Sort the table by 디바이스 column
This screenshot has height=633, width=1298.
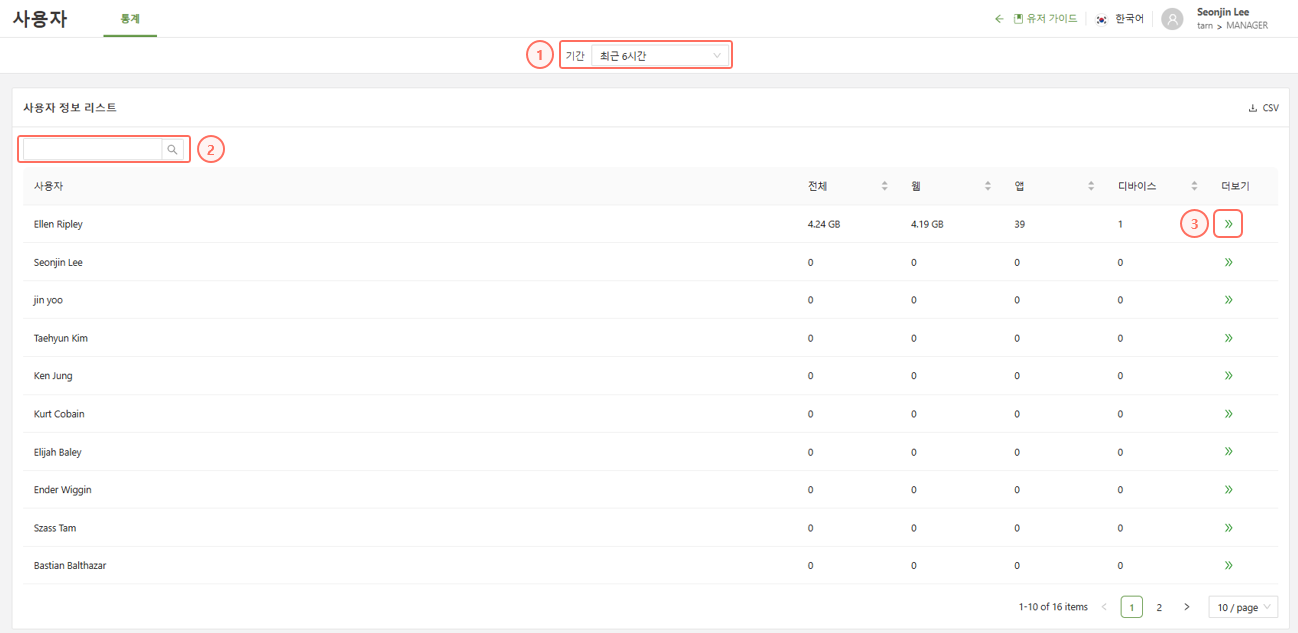point(1194,186)
